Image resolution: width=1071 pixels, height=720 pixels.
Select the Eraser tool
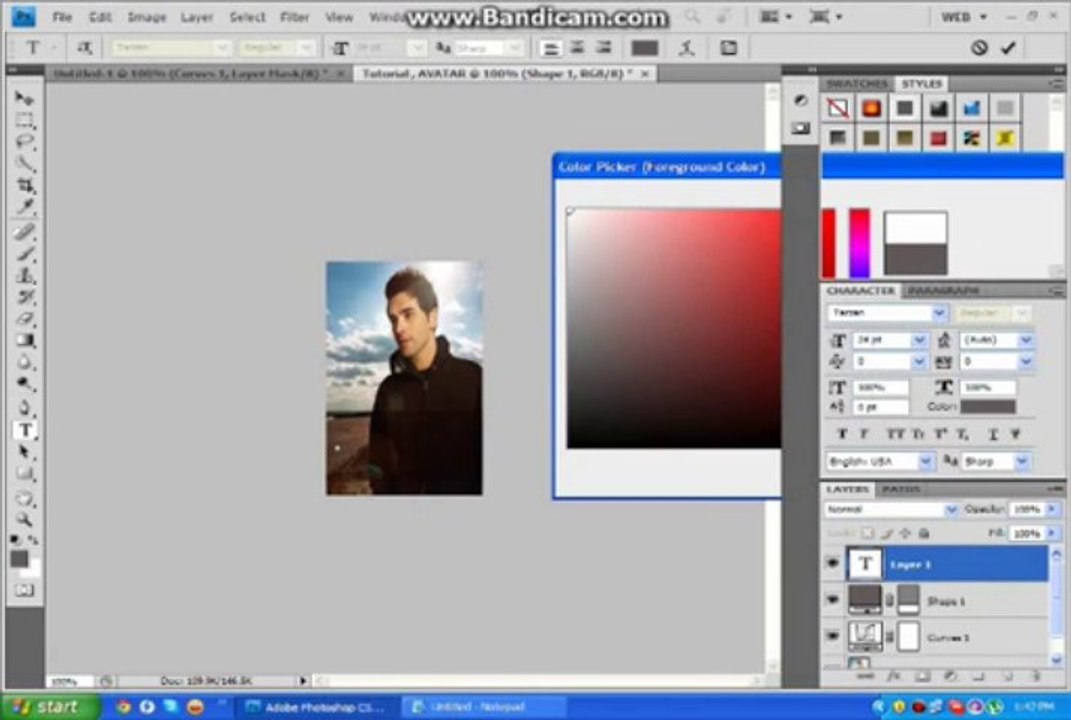(x=25, y=318)
